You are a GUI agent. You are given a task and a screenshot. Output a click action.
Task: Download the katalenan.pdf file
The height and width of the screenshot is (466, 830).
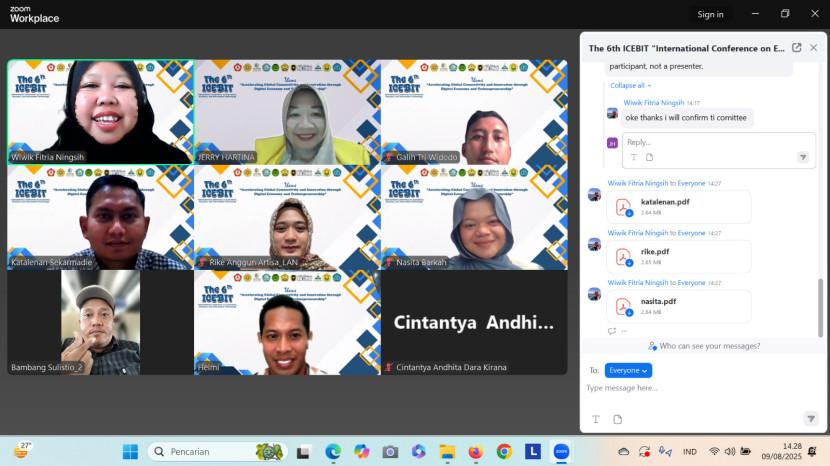629,213
